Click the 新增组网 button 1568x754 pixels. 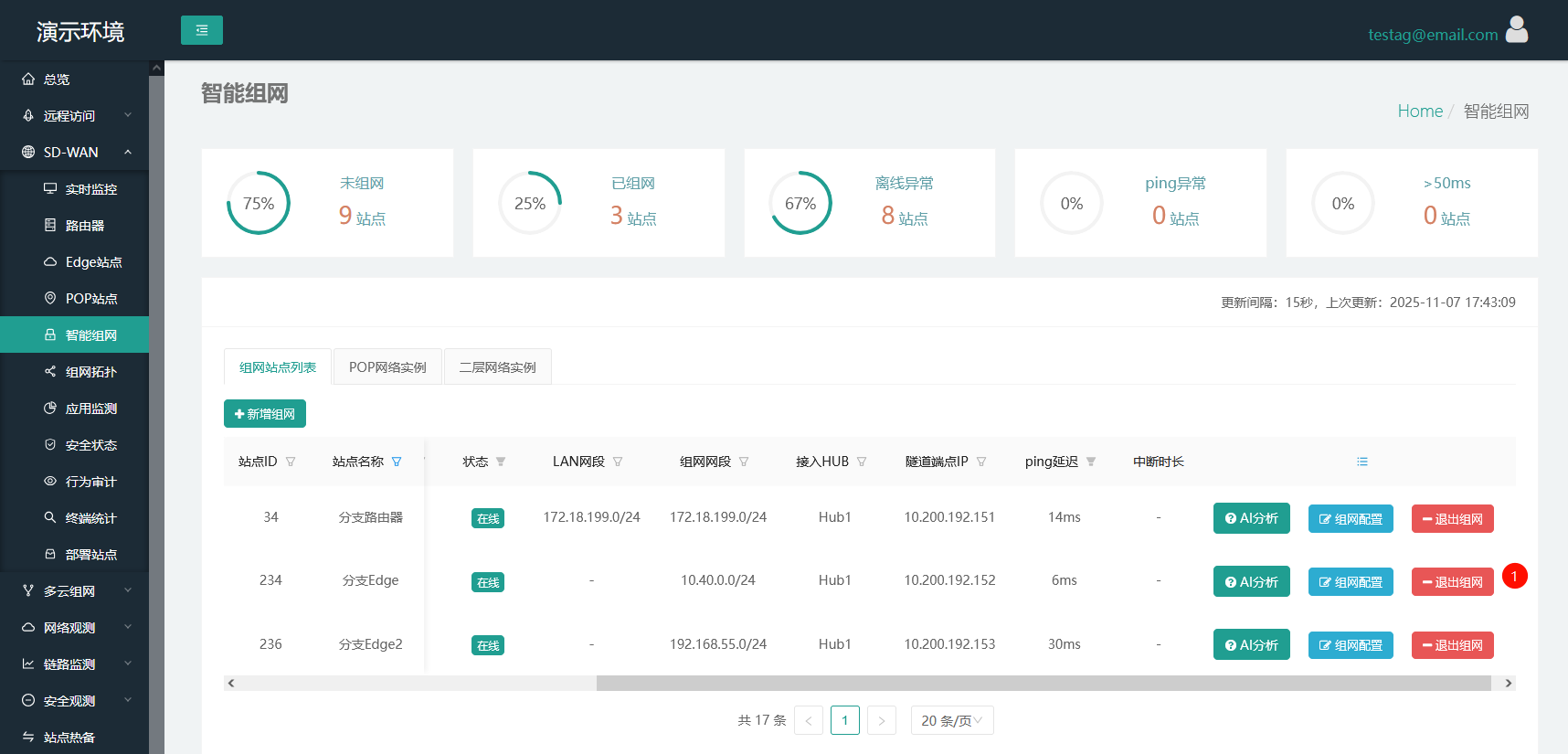[265, 414]
